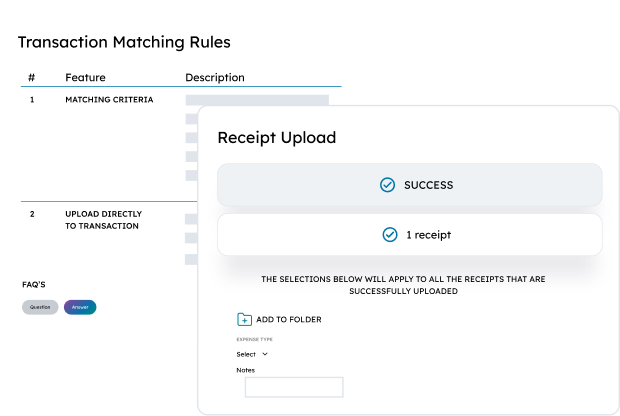Click the FAQ'S section label

pos(34,285)
